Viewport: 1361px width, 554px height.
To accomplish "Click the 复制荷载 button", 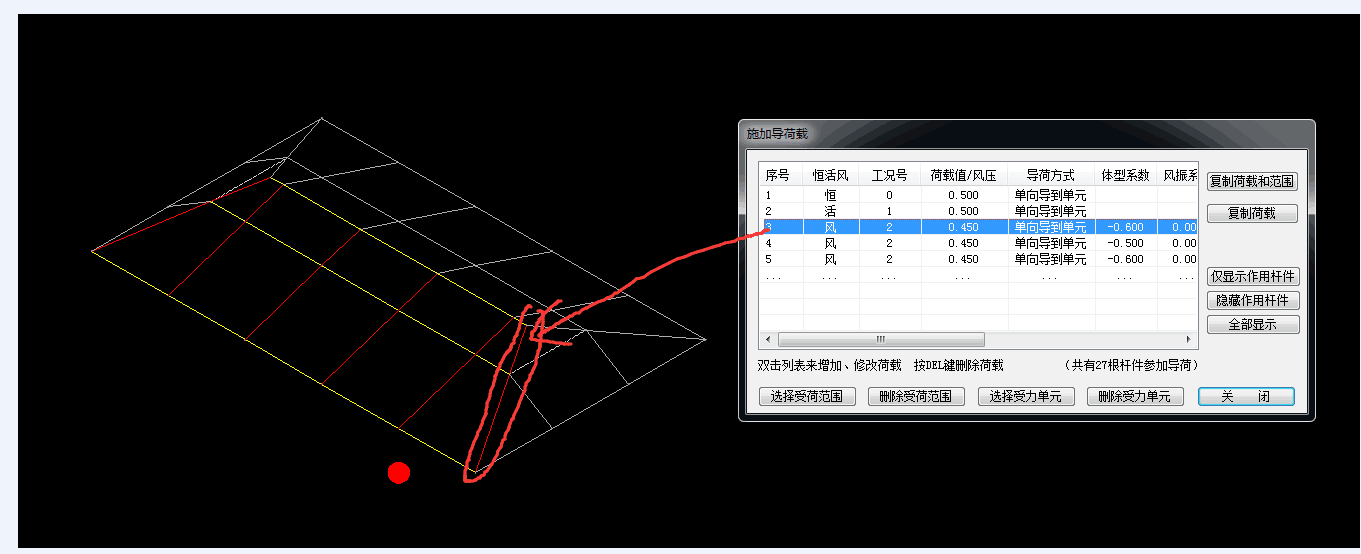I will [1252, 213].
